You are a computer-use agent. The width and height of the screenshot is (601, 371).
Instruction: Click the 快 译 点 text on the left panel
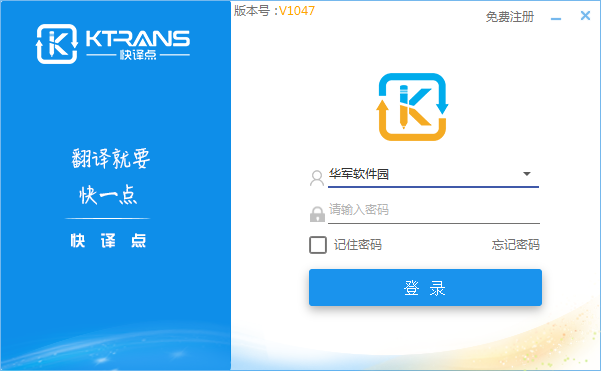tap(108, 241)
